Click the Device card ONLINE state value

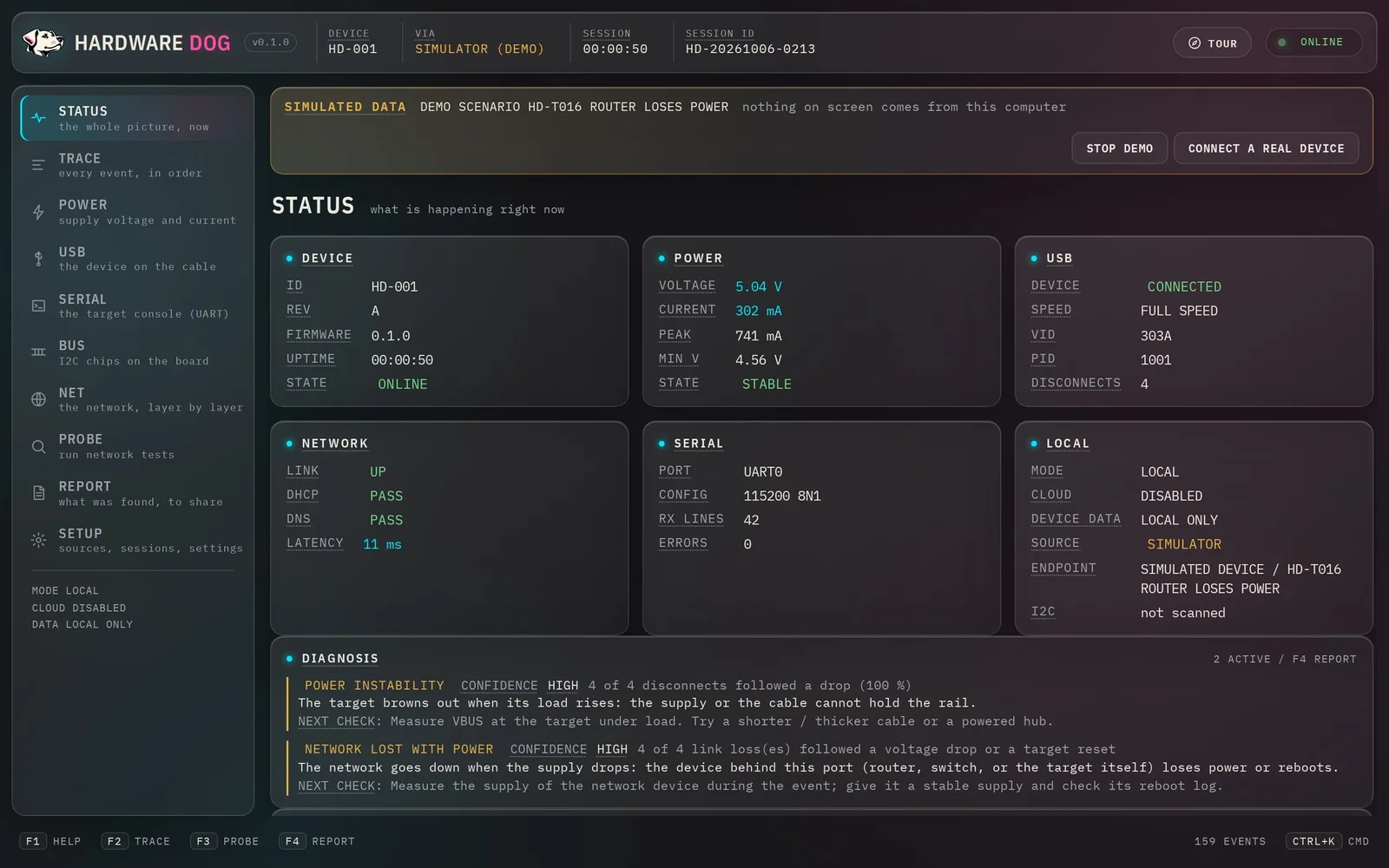point(403,384)
